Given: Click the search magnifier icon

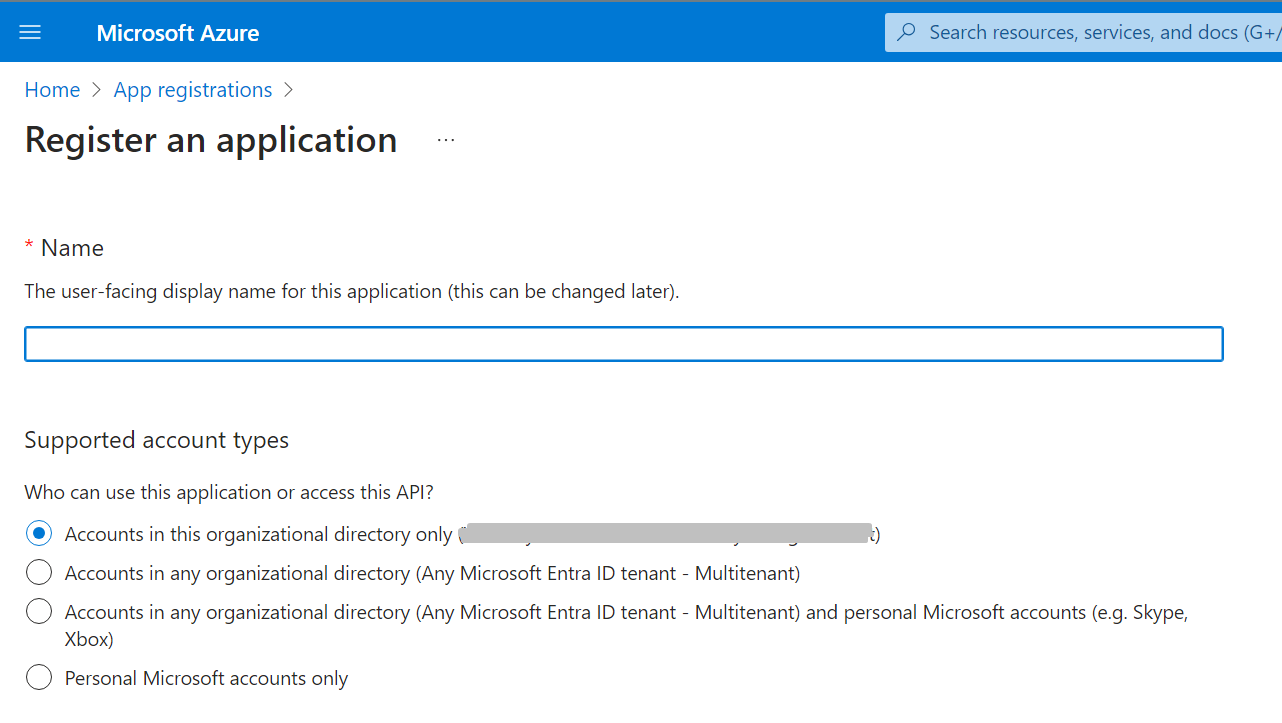Looking at the screenshot, I should click(x=906, y=32).
